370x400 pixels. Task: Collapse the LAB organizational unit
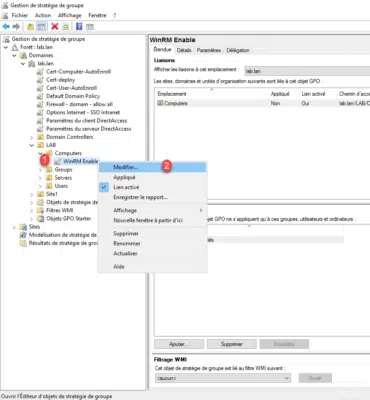point(32,145)
